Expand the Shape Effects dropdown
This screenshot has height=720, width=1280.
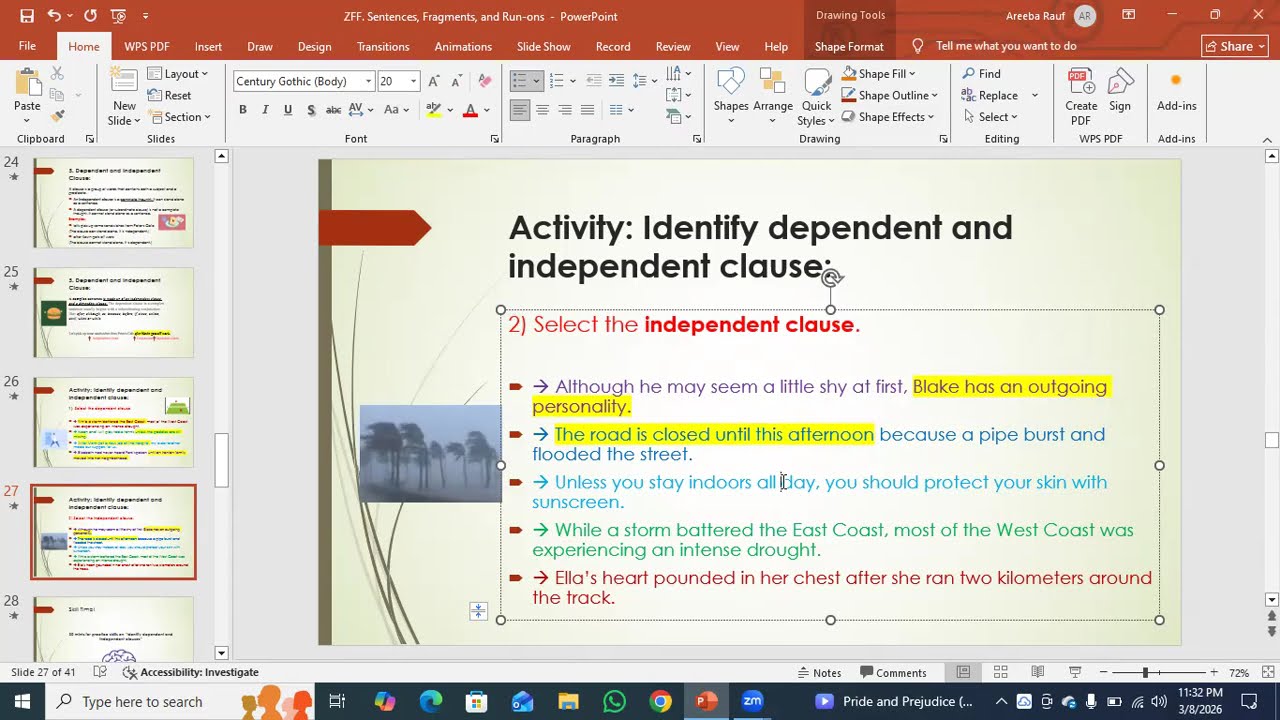[888, 117]
